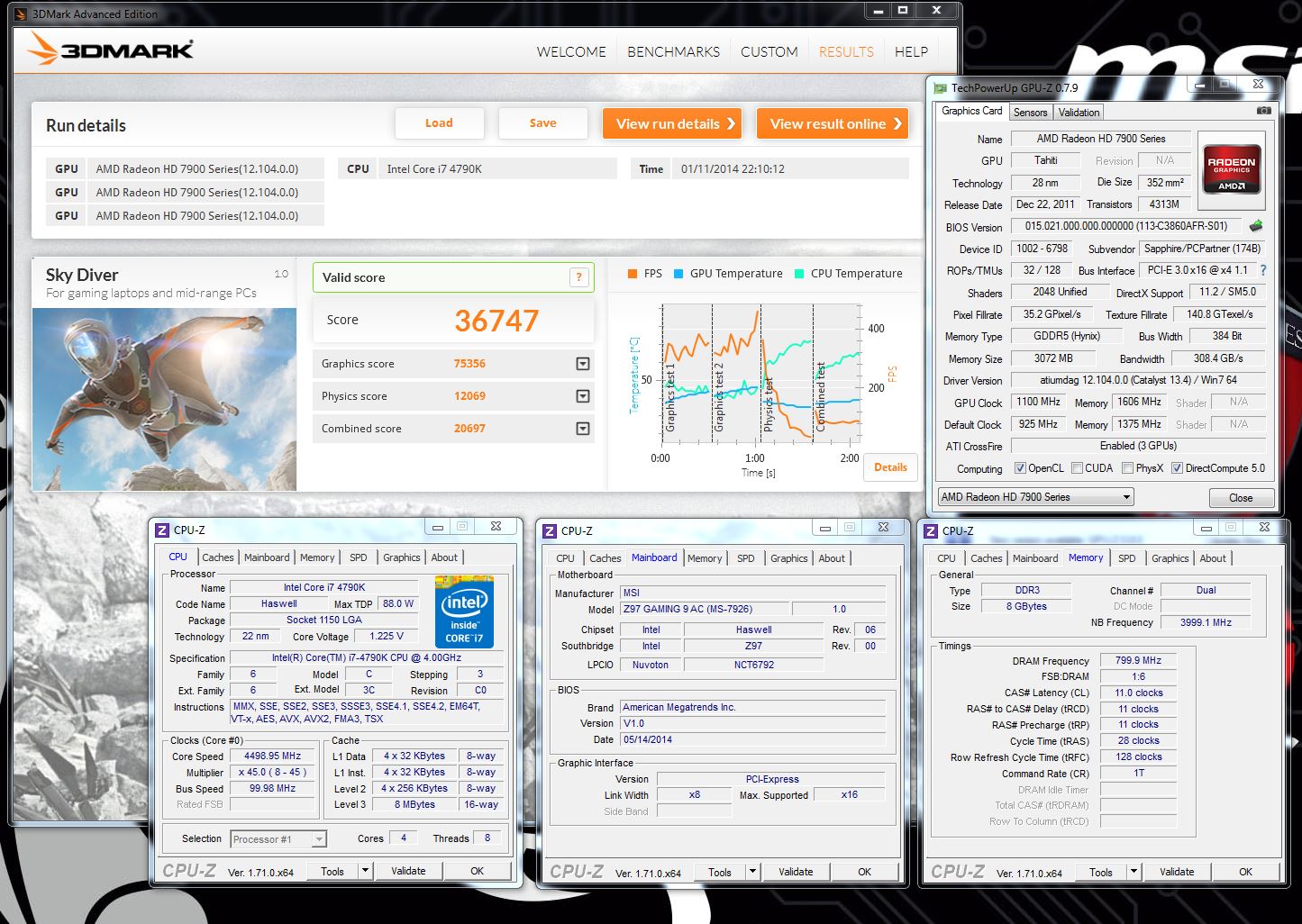This screenshot has height=924, width=1302.
Task: Click the GPU-Z title bar app icon
Action: point(941,88)
